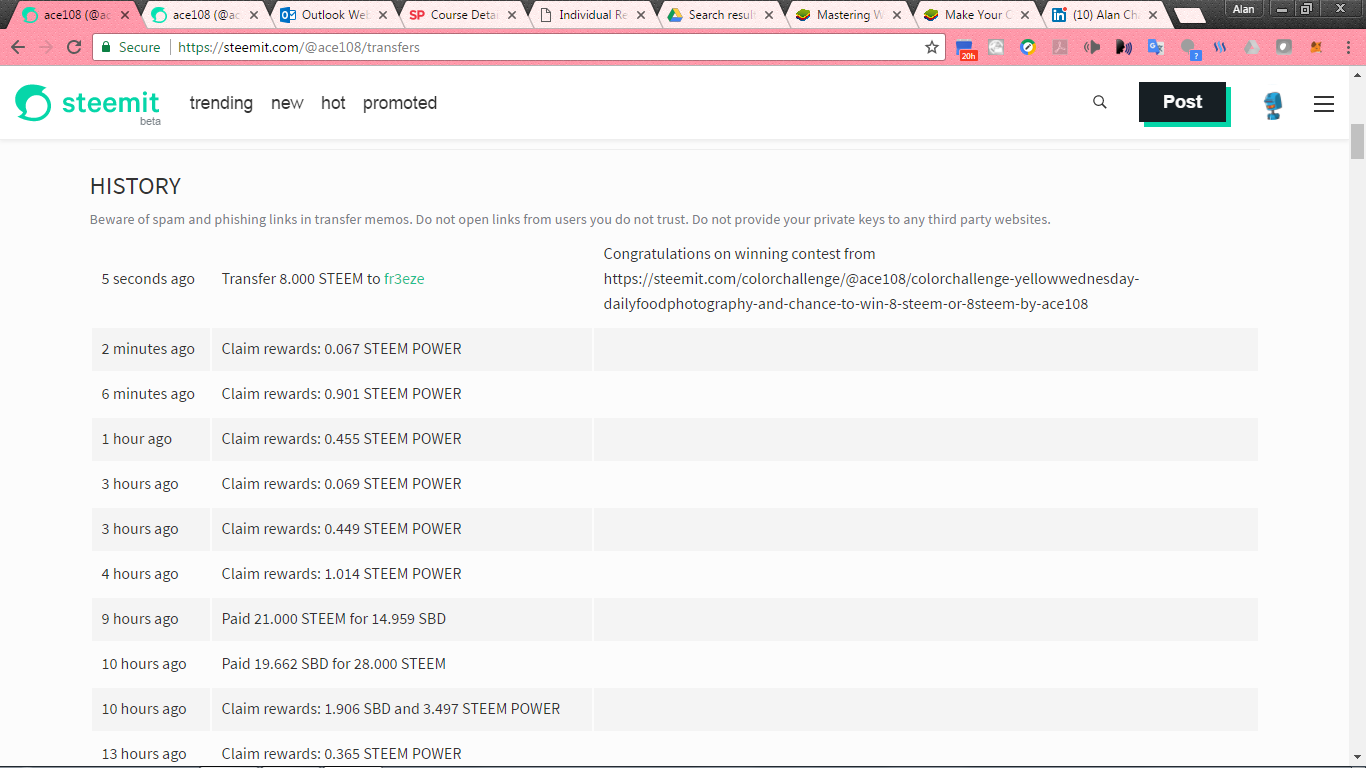Screen dimensions: 1366x768
Task: Click 'Paid 19.662 SBD for 28.000 STEEM'
Action: [334, 664]
